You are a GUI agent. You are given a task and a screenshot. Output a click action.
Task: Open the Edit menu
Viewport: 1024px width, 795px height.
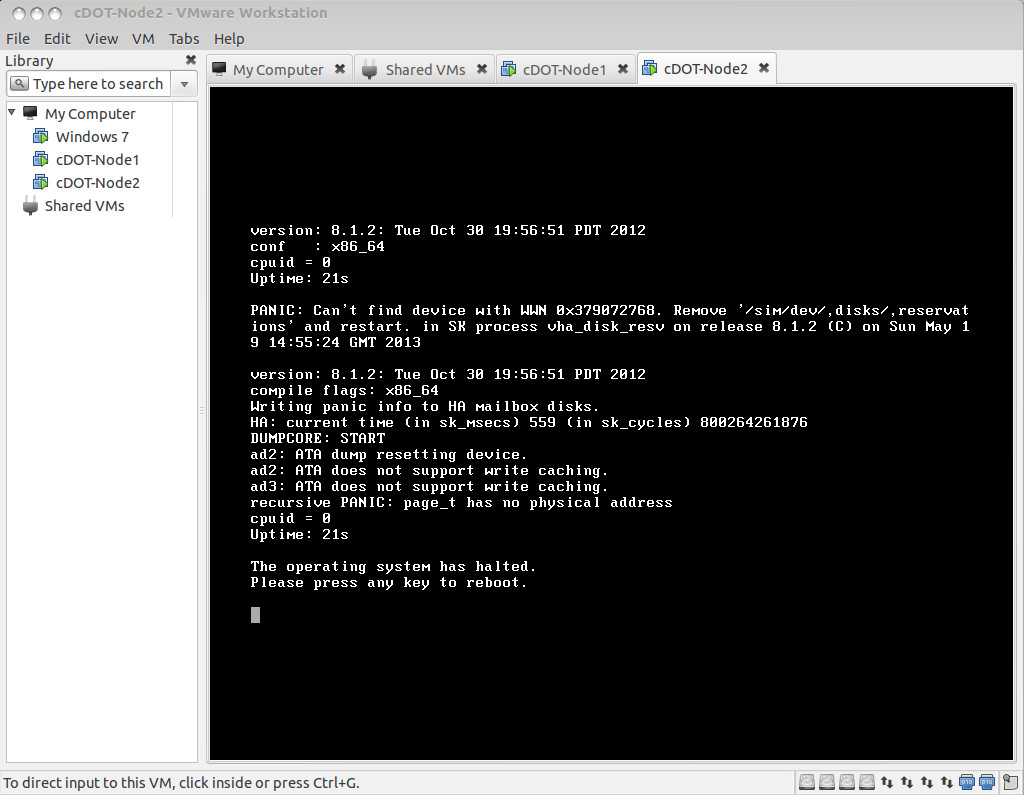coord(57,39)
